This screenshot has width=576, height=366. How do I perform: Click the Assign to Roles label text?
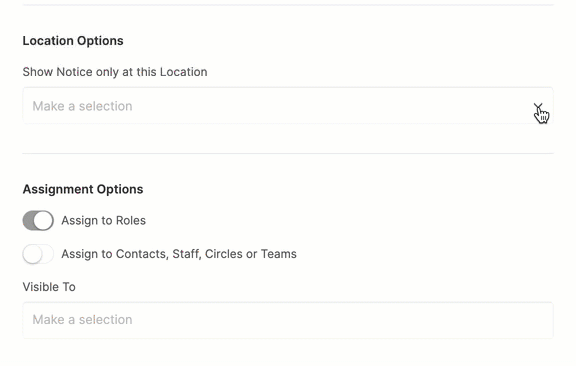coord(104,220)
